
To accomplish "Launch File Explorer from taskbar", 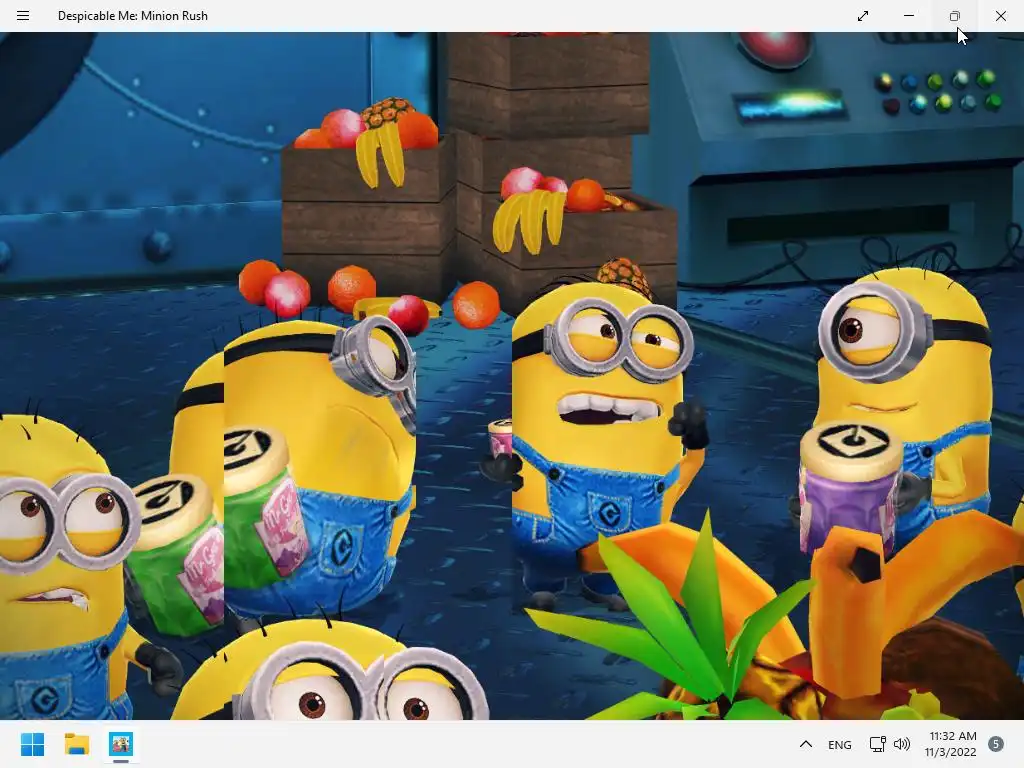I will [76, 744].
